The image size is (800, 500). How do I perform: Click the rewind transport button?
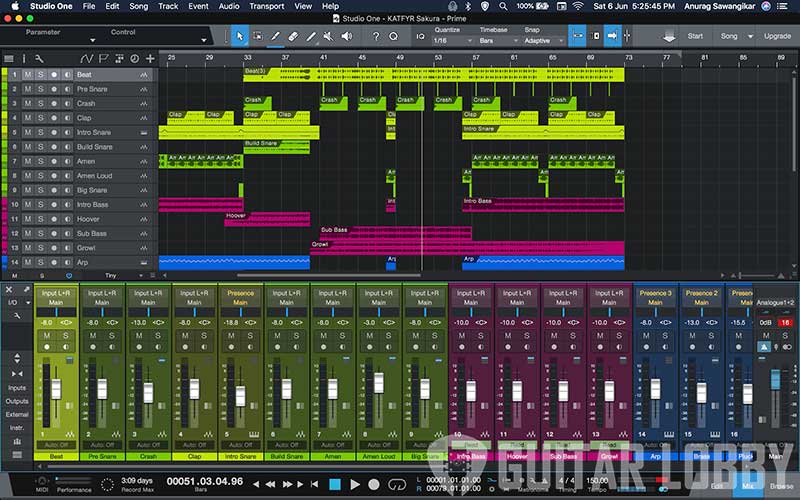point(270,484)
